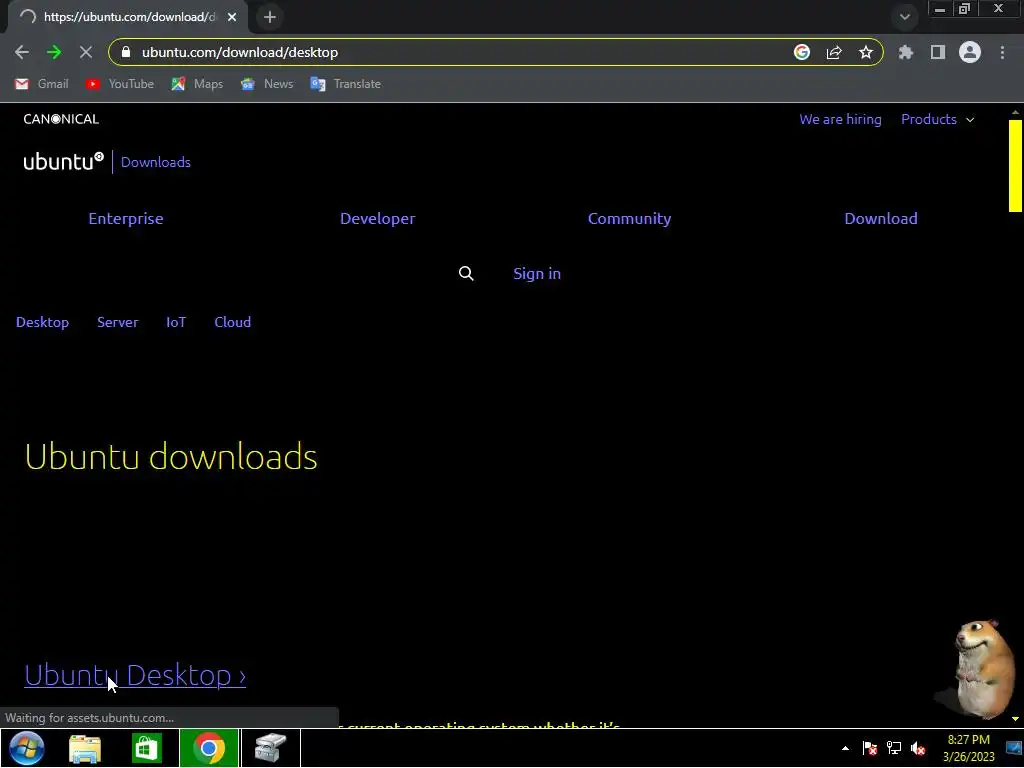1024x768 pixels.
Task: Open File Explorer from the taskbar
Action: (85, 748)
